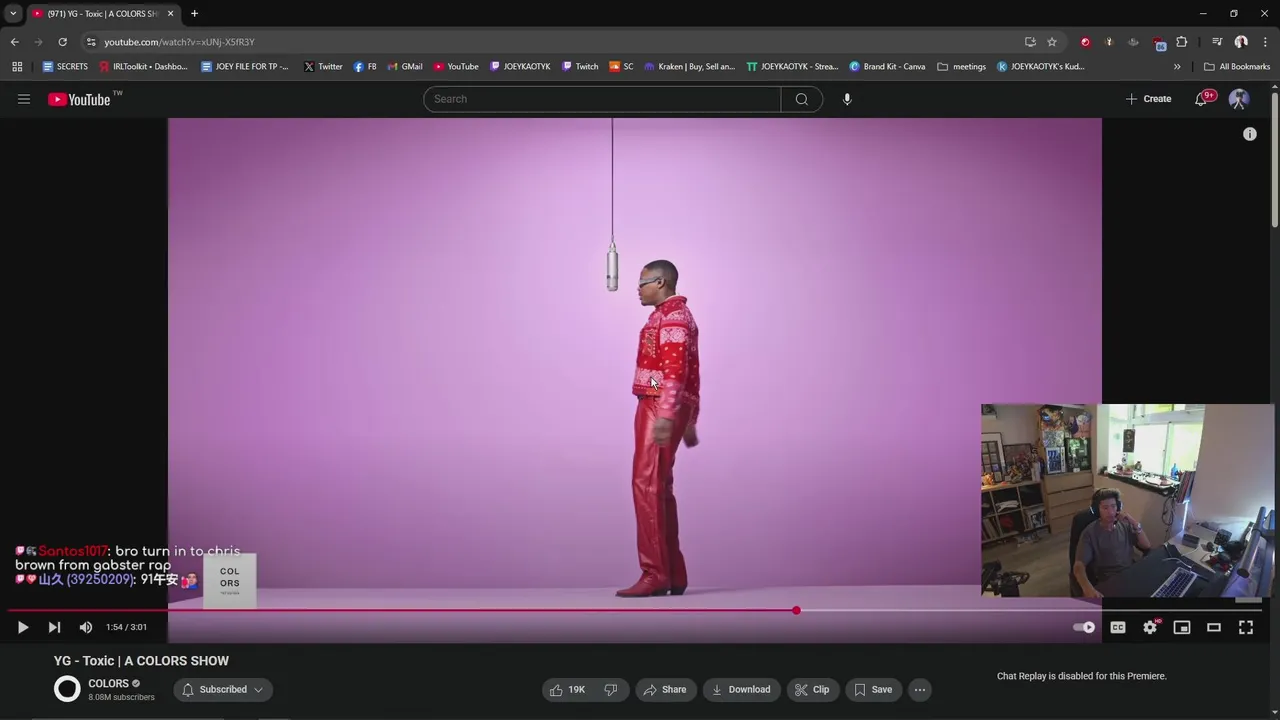The image size is (1280, 720).
Task: Open the media control toolbar icon
Action: click(1217, 42)
